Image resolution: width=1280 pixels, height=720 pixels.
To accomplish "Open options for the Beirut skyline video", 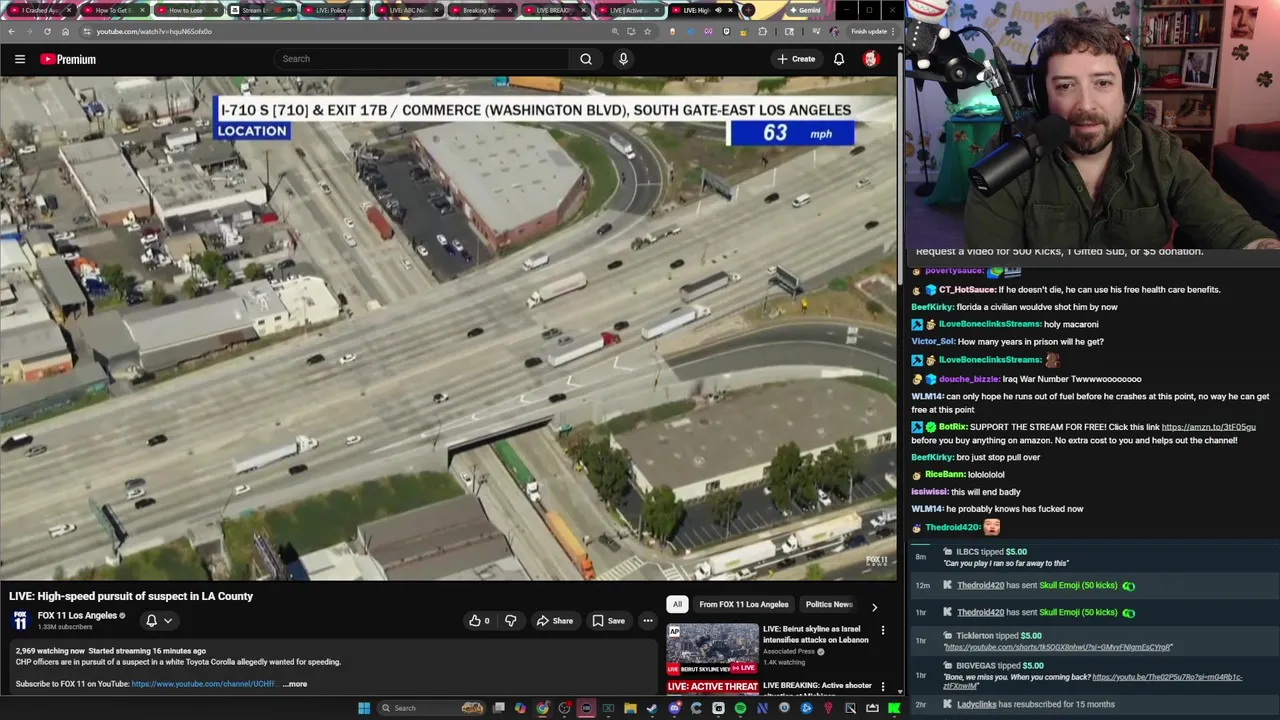I will (x=882, y=630).
